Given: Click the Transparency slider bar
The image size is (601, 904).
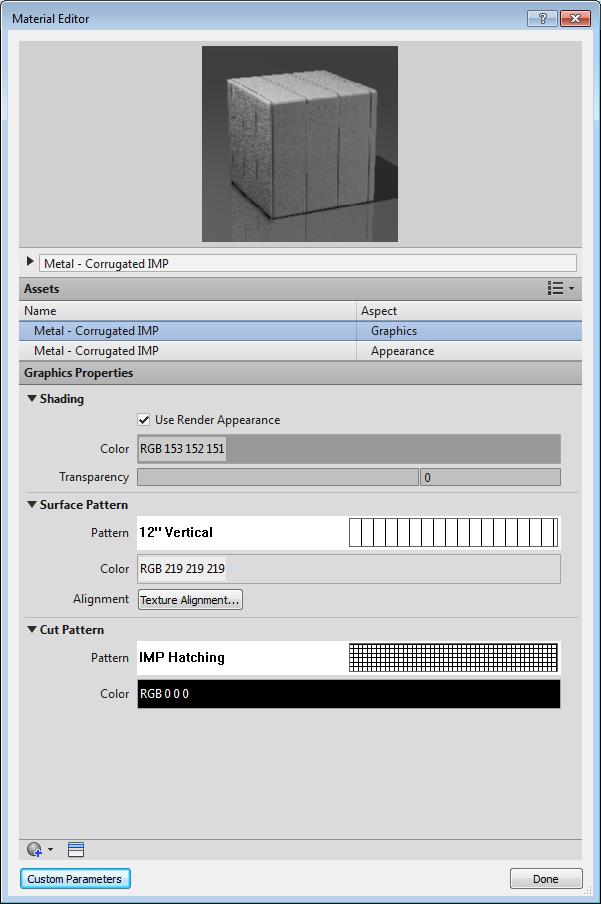Looking at the screenshot, I should click(x=278, y=477).
